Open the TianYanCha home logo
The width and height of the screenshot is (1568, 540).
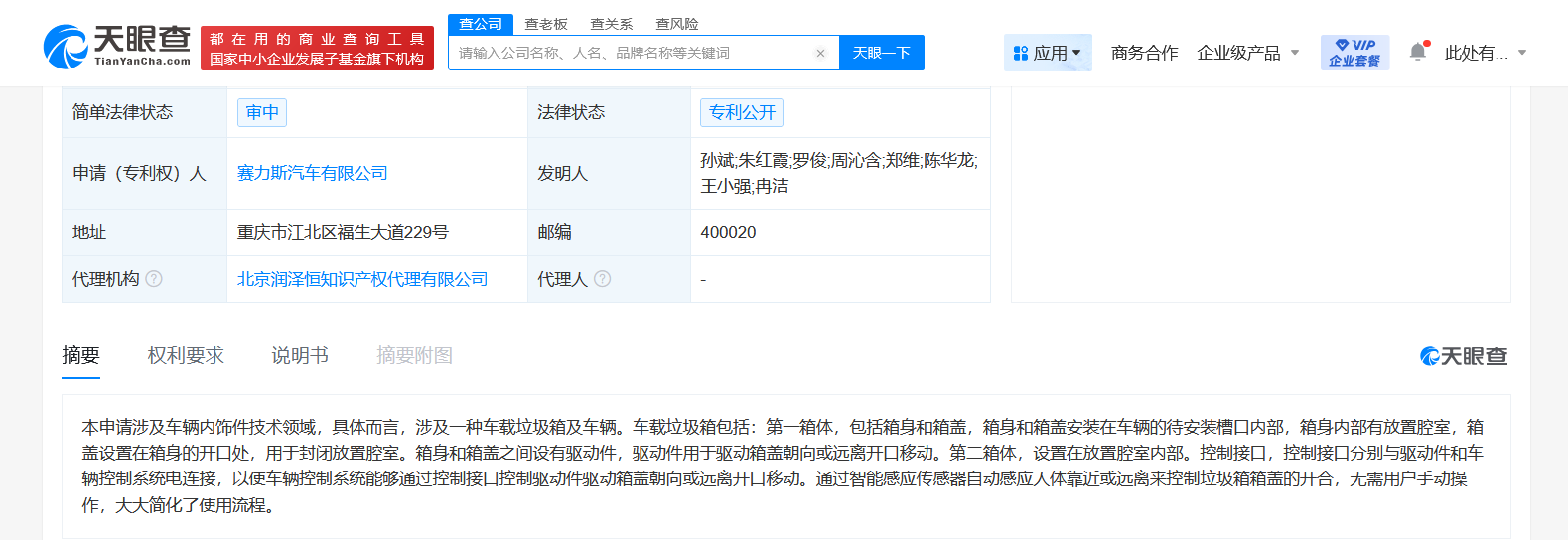[117, 47]
